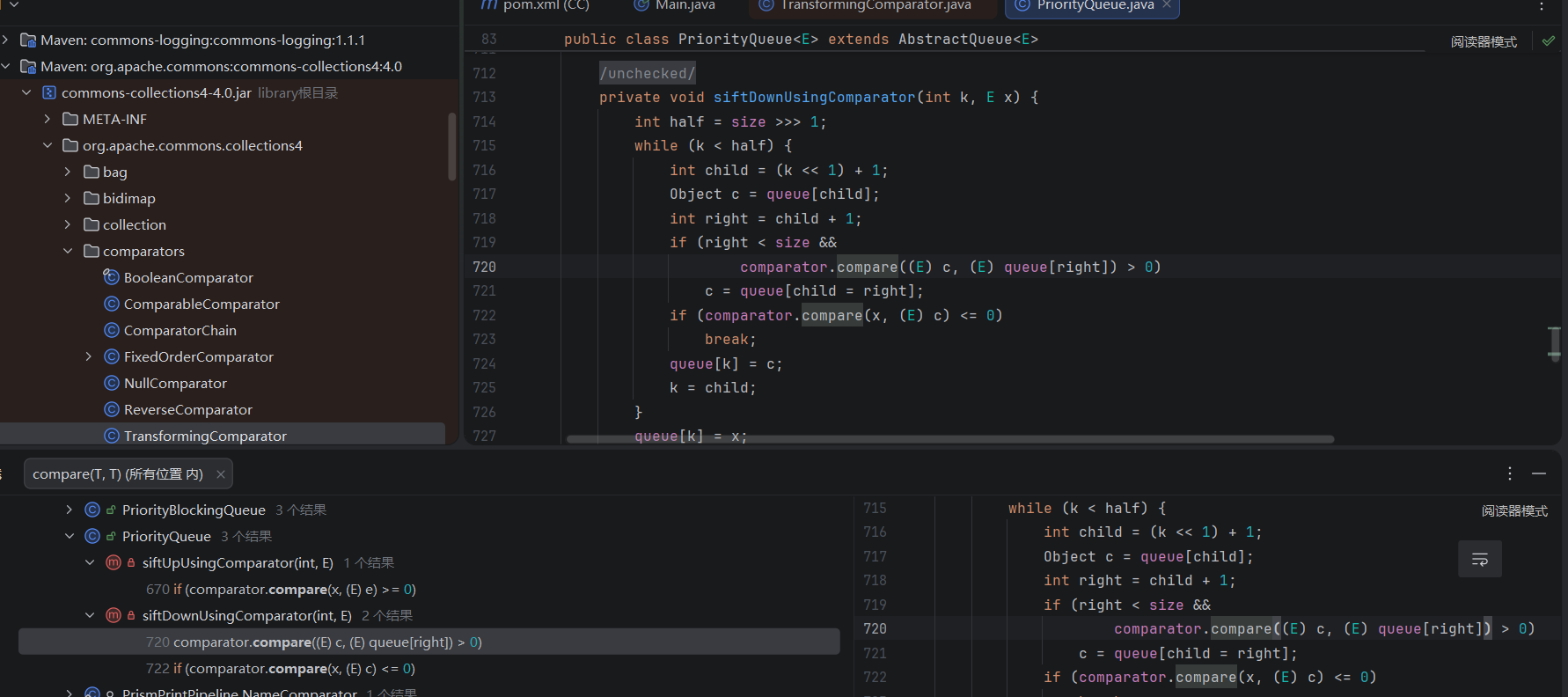Select ReverseComparator in project tree

(x=187, y=410)
